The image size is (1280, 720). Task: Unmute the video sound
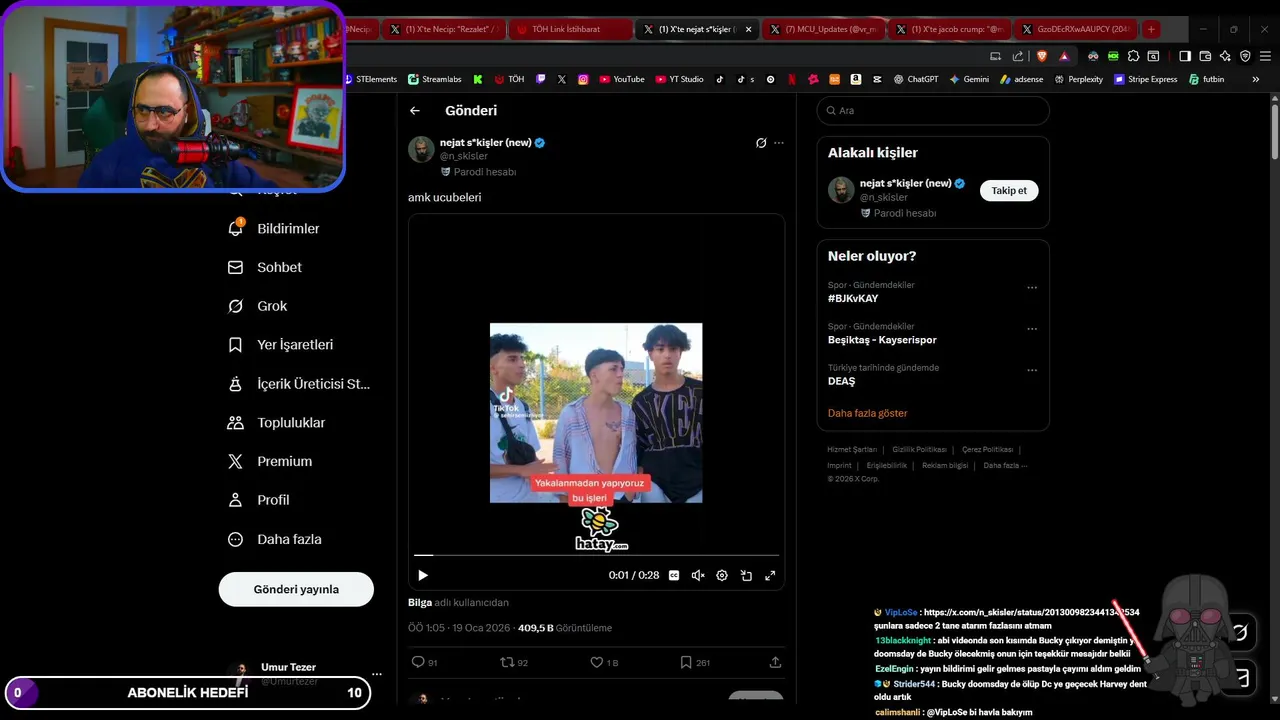coord(698,575)
